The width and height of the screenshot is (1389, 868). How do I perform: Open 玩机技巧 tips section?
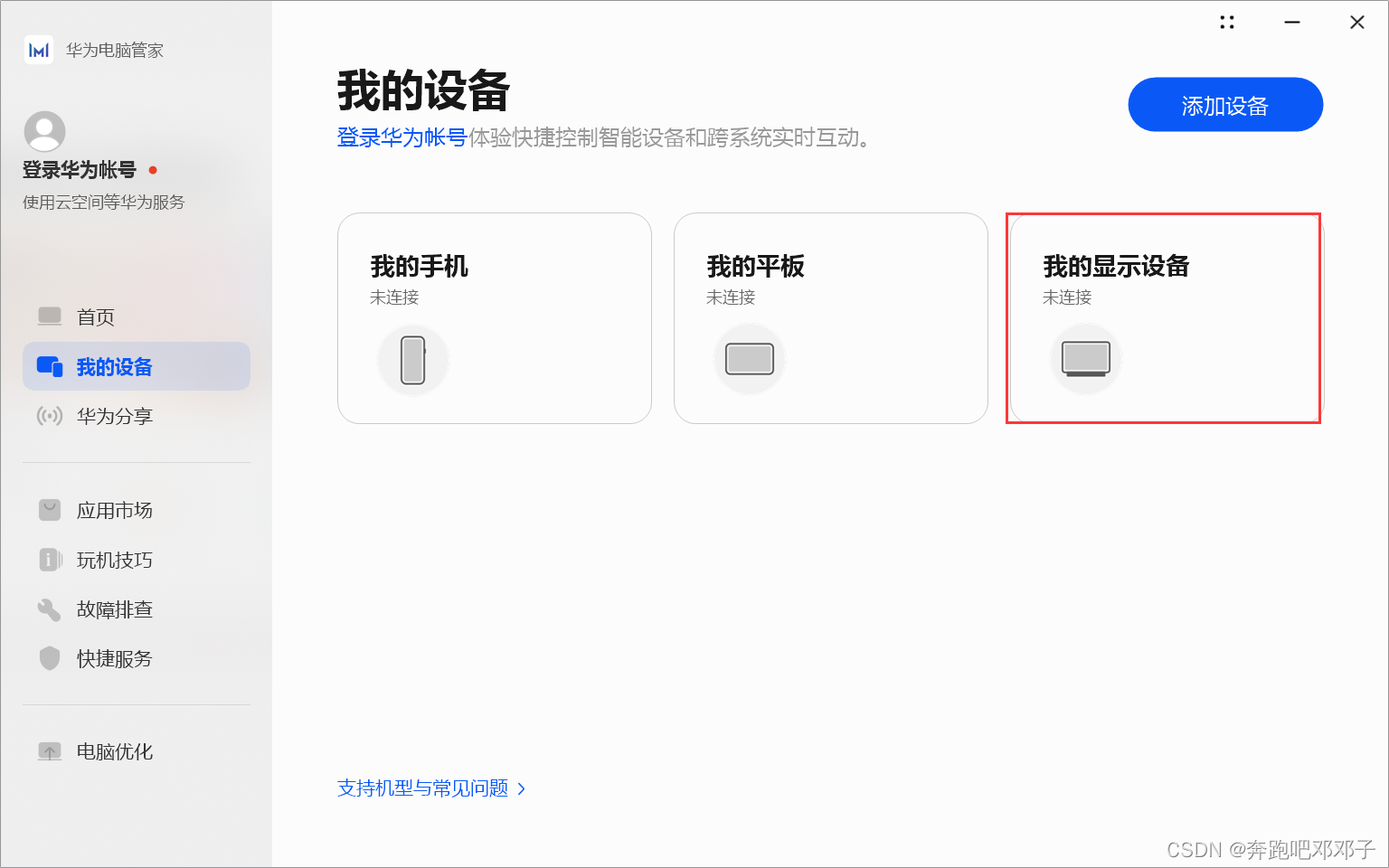coord(137,560)
